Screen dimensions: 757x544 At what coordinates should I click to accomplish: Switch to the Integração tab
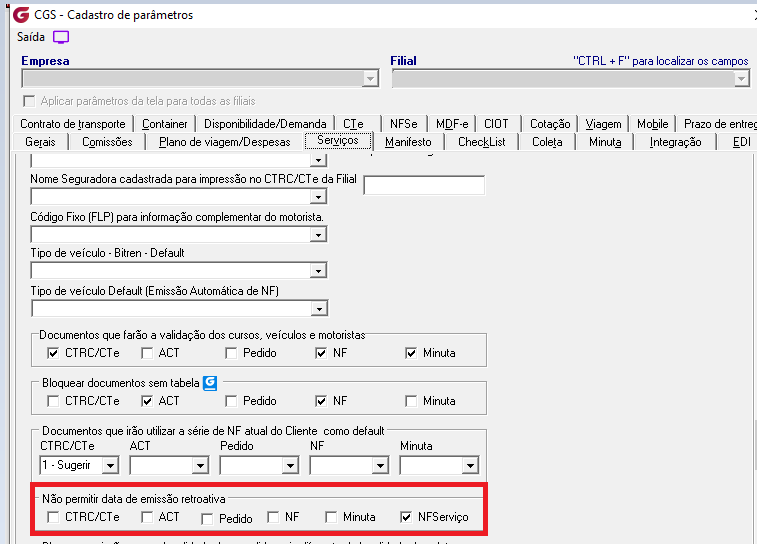pyautogui.click(x=675, y=142)
